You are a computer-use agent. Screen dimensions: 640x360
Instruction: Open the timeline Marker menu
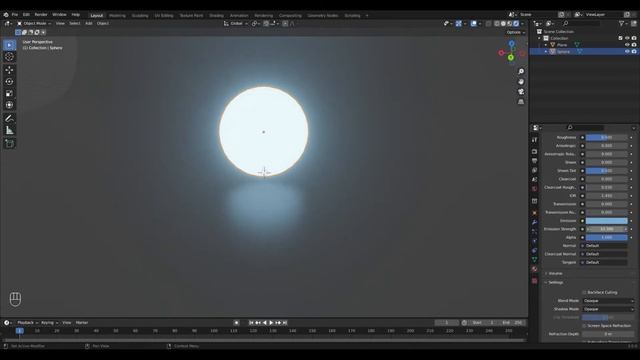pos(82,323)
